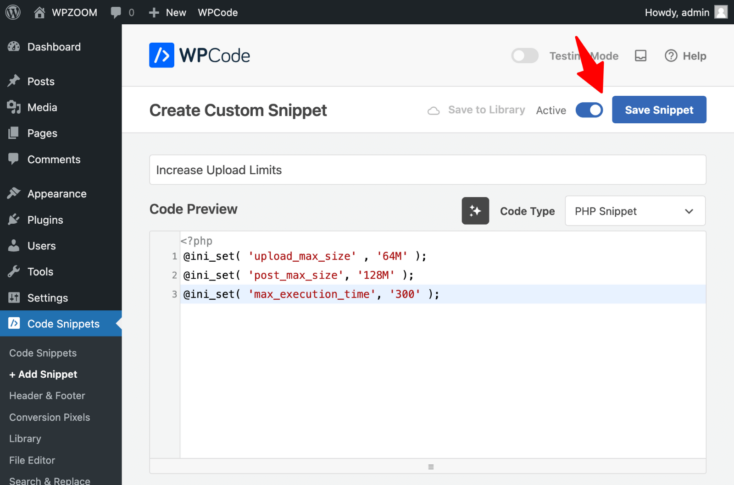734x485 pixels.
Task: Click the '<?php' opening tag text
Action: (197, 241)
